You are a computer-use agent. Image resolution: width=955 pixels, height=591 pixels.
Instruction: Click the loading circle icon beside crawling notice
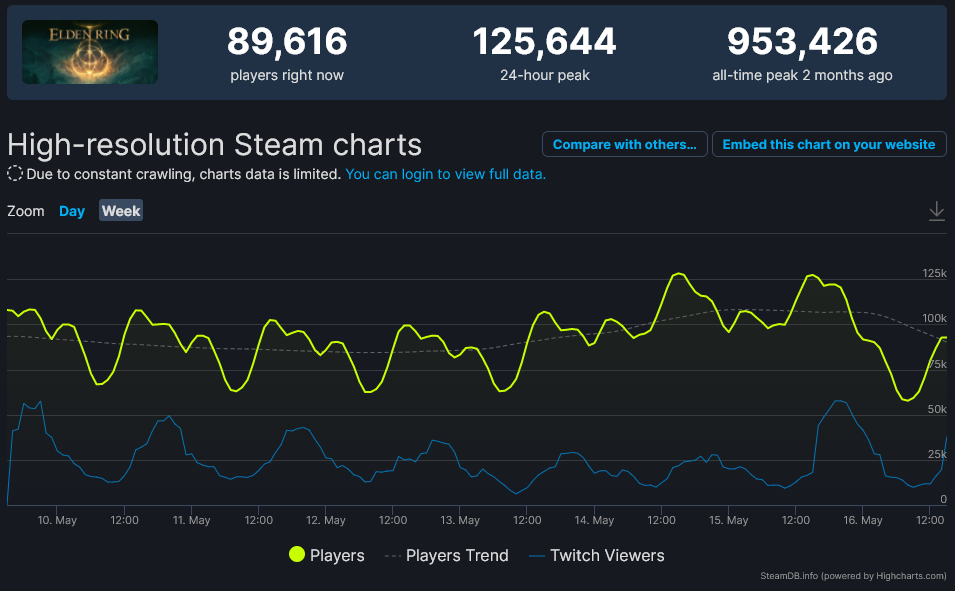15,174
